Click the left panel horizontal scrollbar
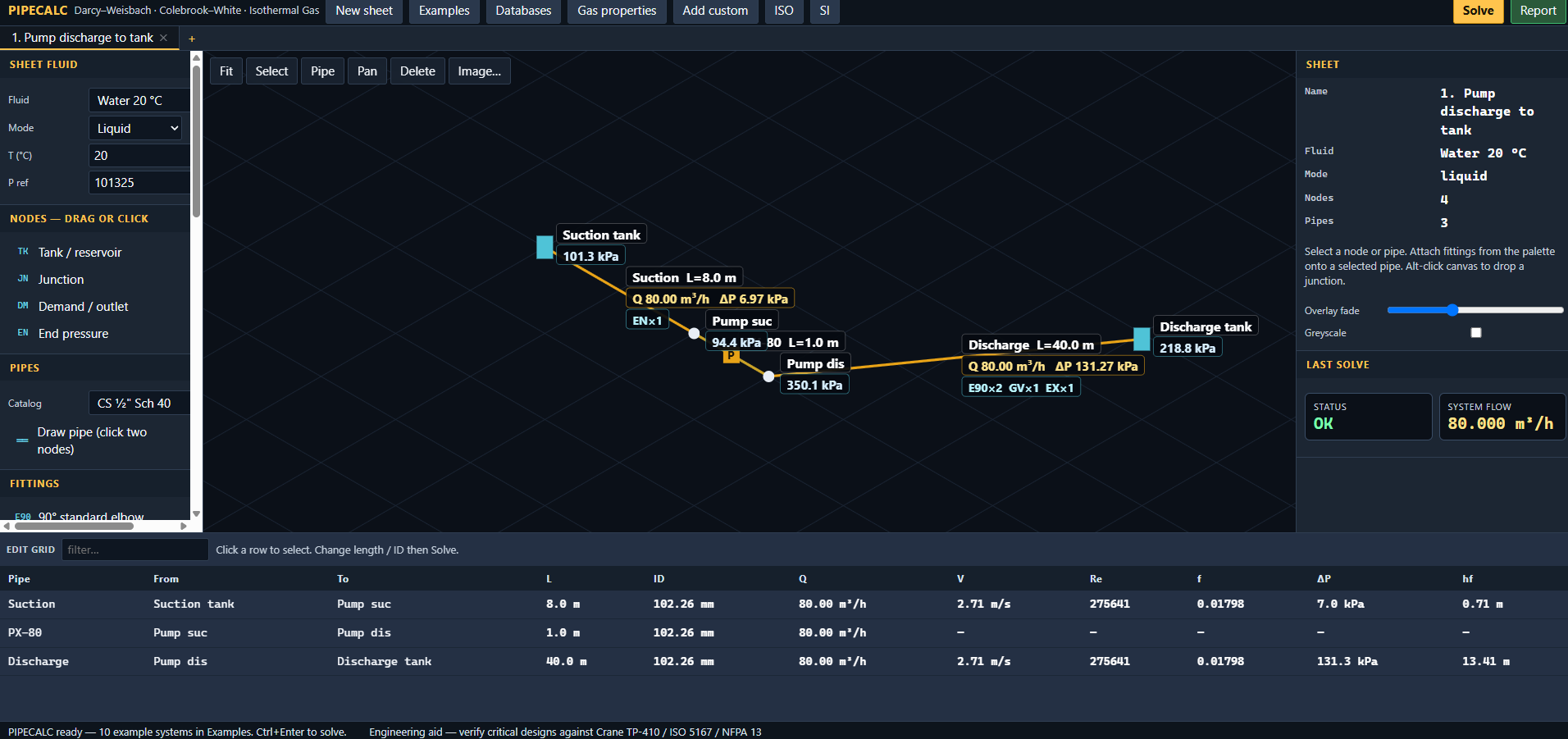The image size is (1568, 739). (x=72, y=527)
